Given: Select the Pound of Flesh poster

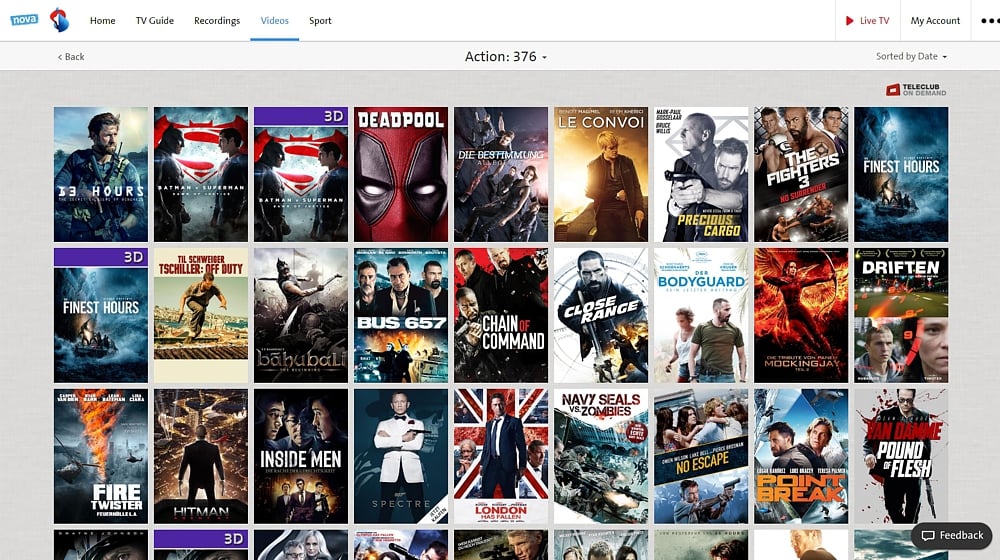Looking at the screenshot, I should coord(901,456).
